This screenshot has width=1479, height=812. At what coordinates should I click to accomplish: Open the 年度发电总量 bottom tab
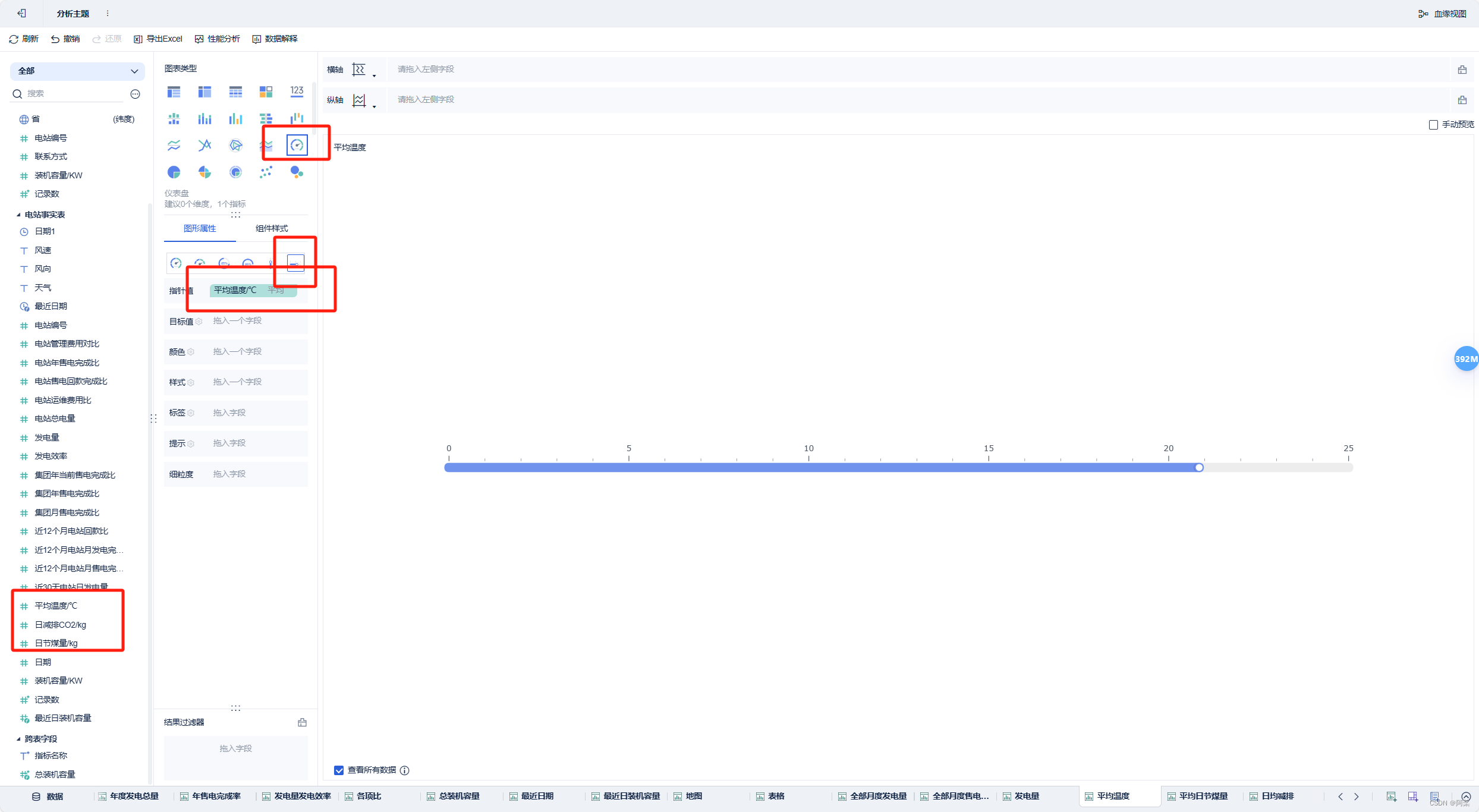(x=129, y=797)
